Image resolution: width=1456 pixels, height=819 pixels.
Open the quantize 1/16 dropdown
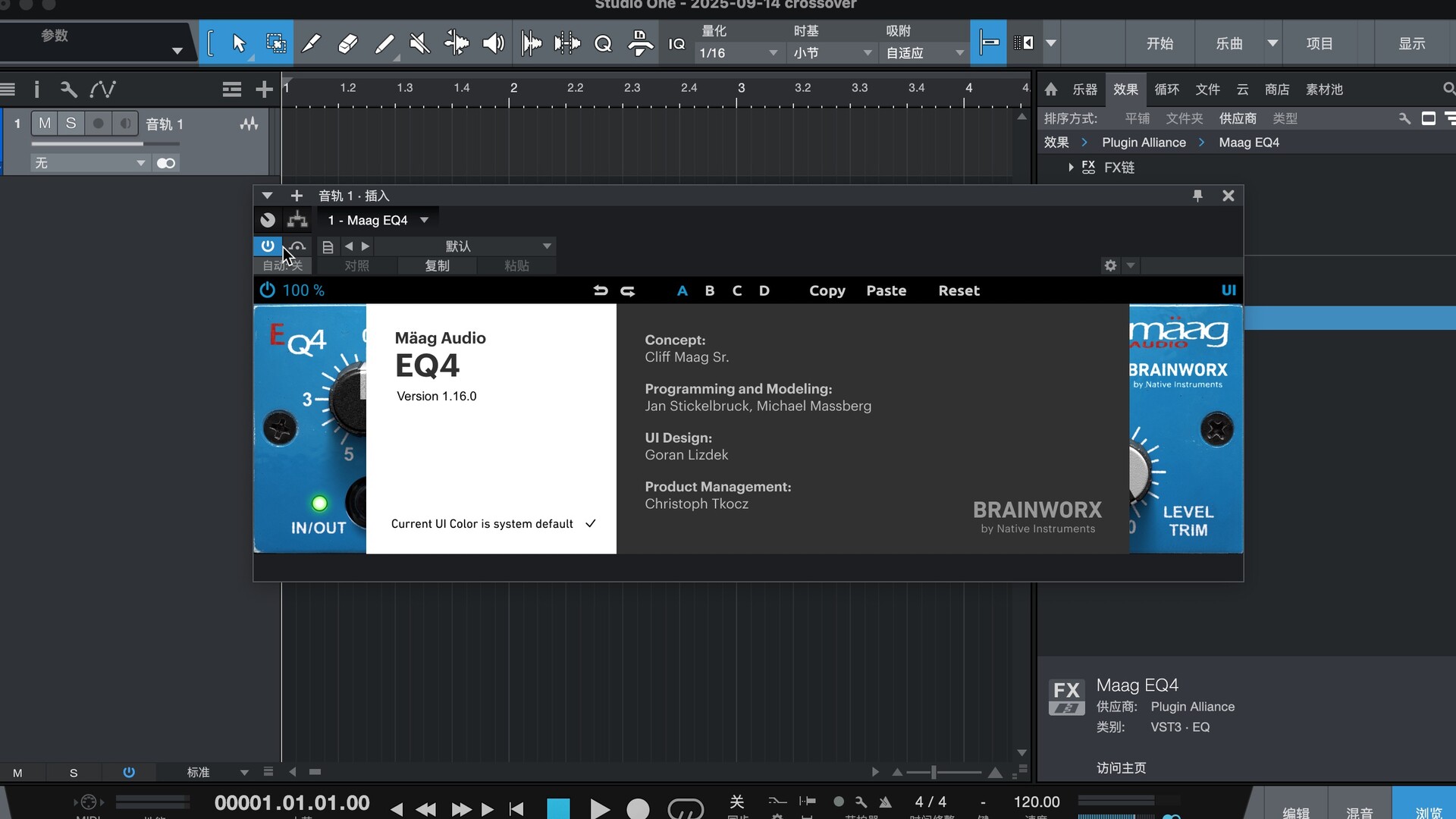pyautogui.click(x=739, y=53)
